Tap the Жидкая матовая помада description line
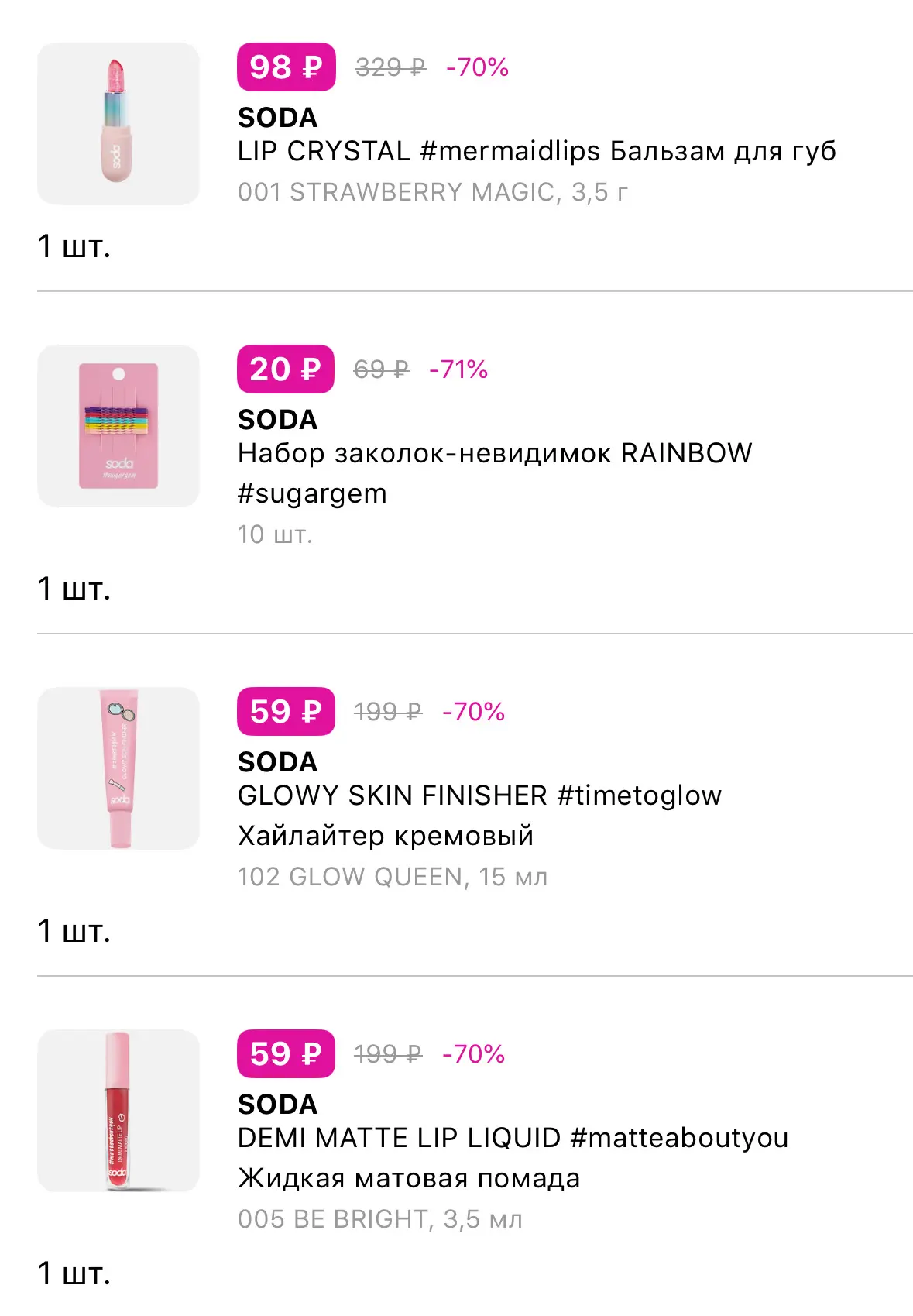Image resolution: width=913 pixels, height=1316 pixels. tap(409, 1178)
